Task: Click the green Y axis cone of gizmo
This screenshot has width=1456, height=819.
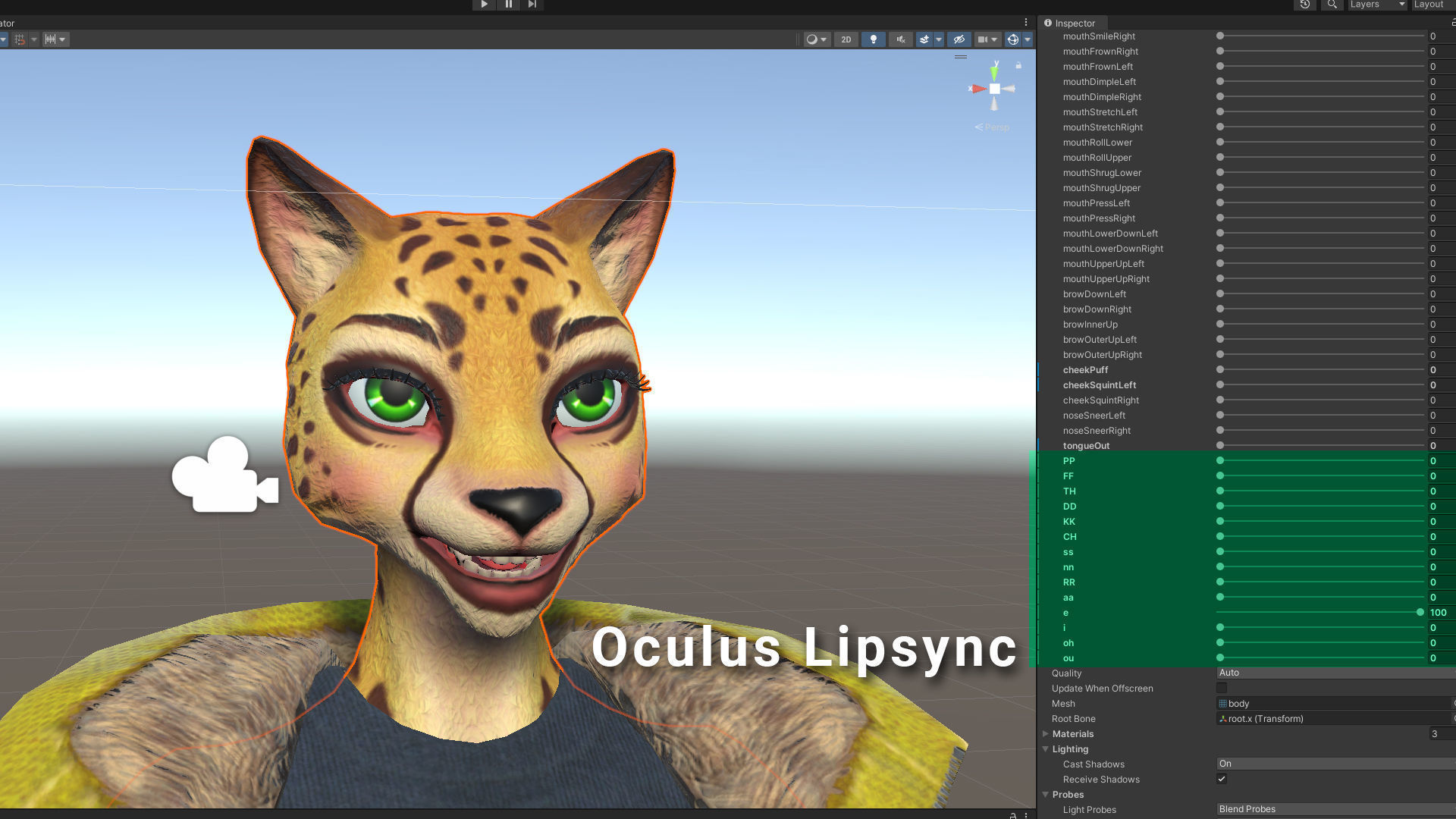Action: pos(994,72)
